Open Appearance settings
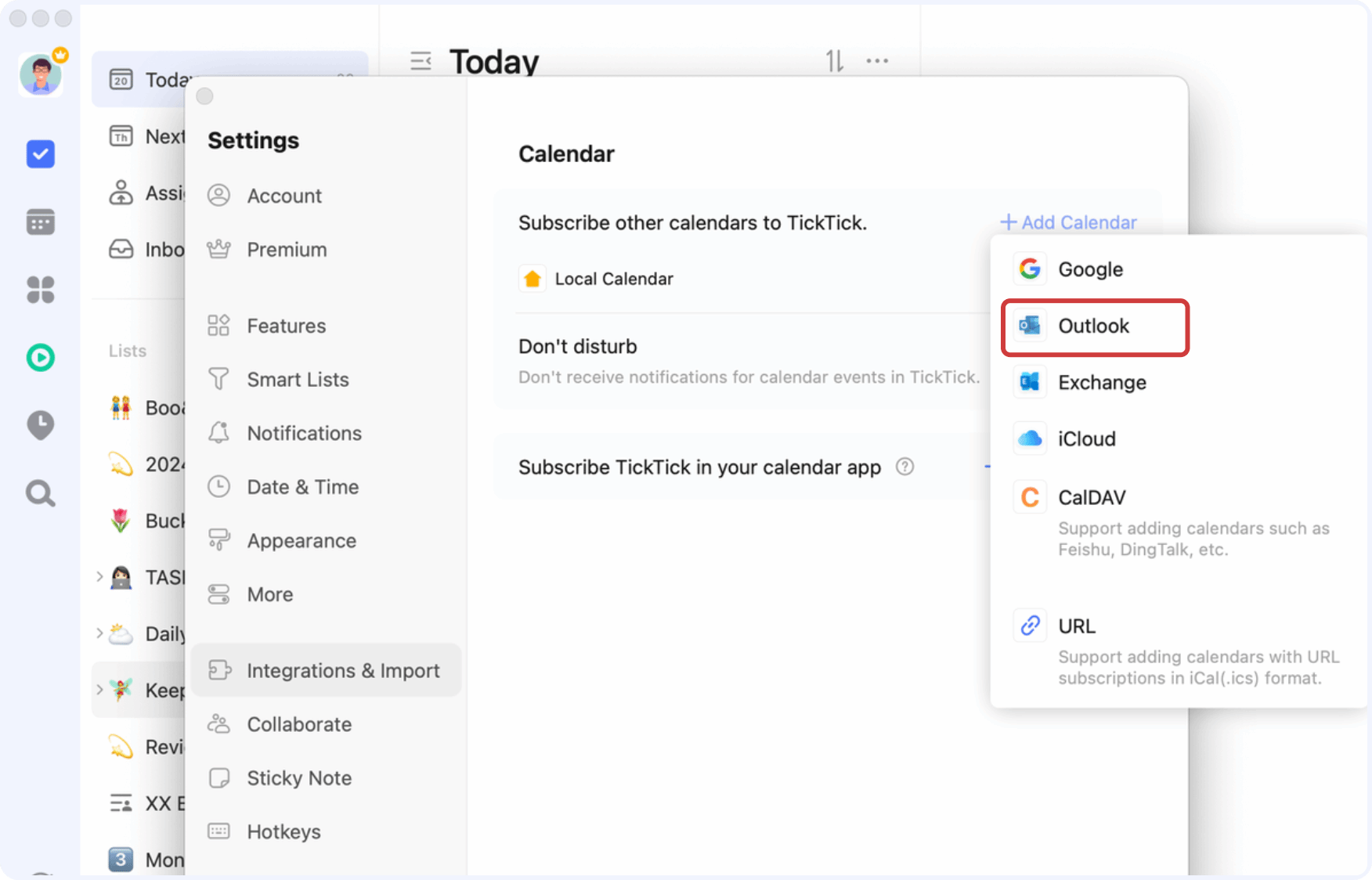This screenshot has width=1372, height=880. (x=326, y=541)
